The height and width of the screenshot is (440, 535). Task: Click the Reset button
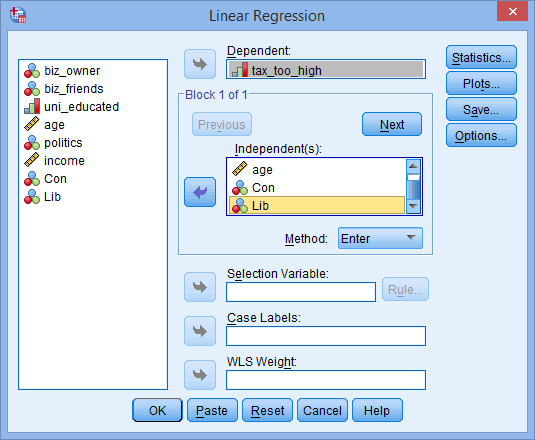coord(267,410)
